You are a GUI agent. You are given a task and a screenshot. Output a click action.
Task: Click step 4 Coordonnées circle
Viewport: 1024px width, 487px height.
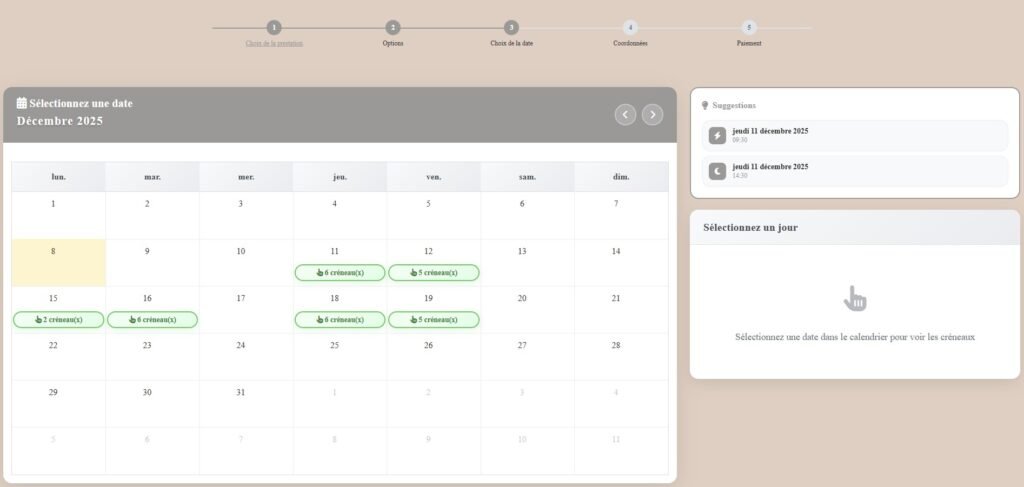(x=630, y=27)
